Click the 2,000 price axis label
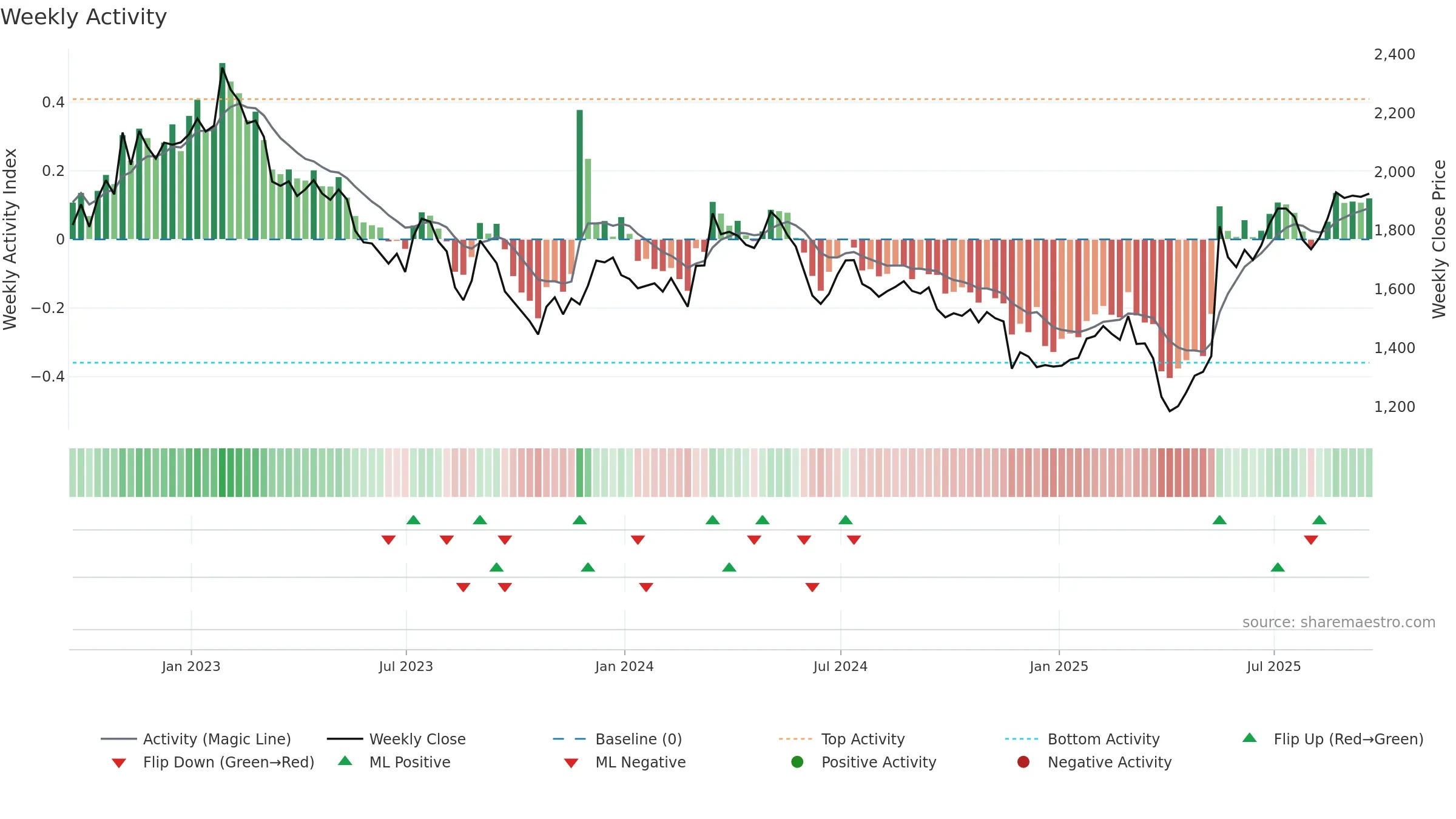The width and height of the screenshot is (1456, 819). [x=1395, y=172]
